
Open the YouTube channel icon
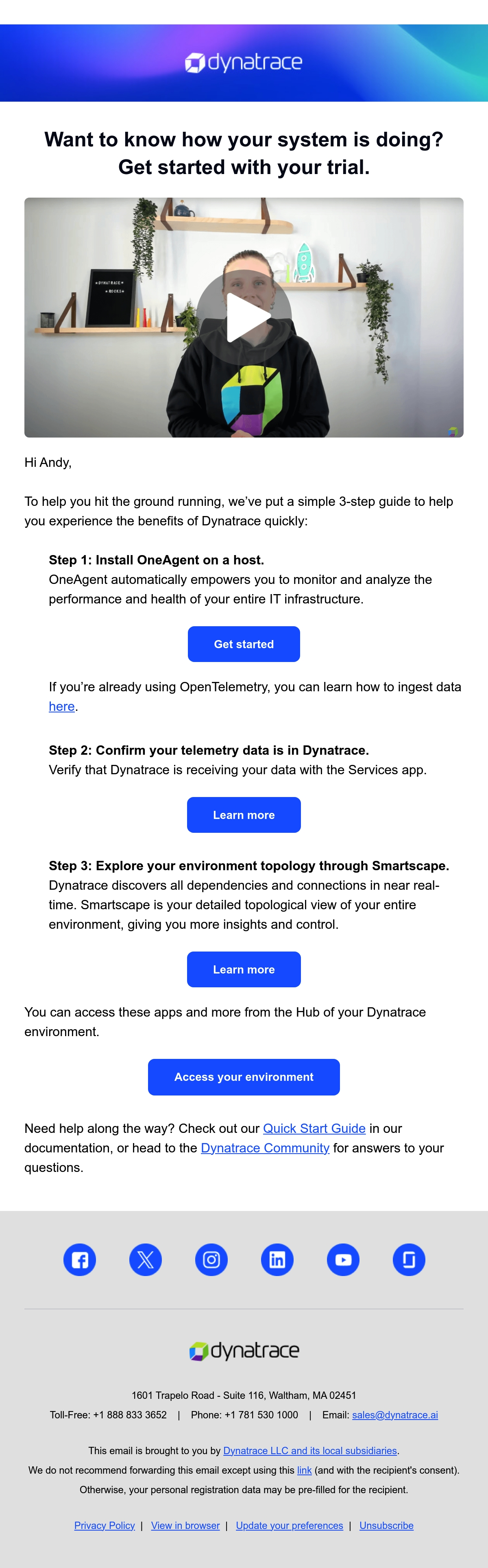coord(343,1259)
